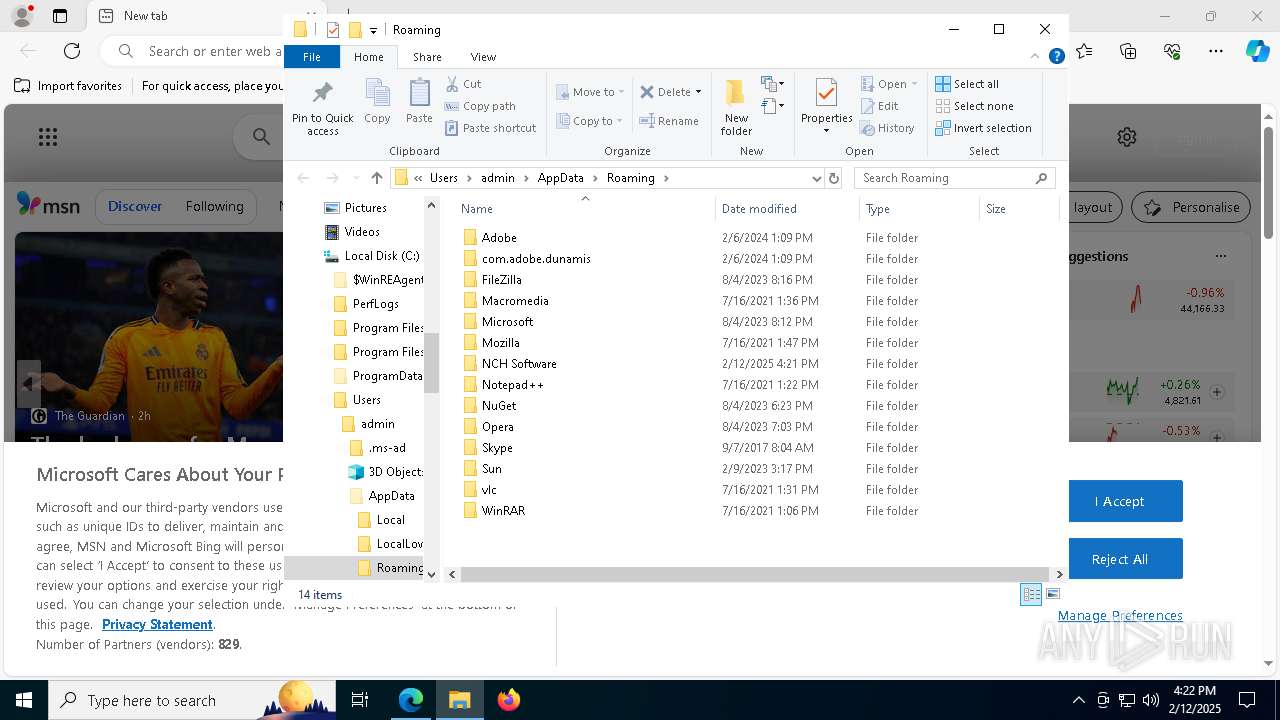Switch to the Share ribbon tab
The image size is (1280, 720).
[x=427, y=57]
